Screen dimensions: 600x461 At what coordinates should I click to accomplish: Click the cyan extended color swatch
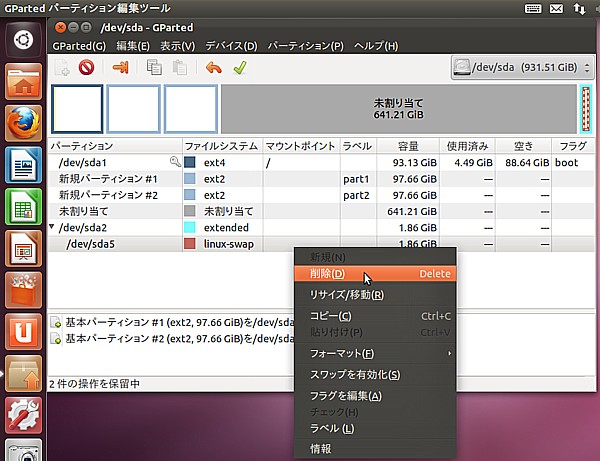(x=190, y=227)
